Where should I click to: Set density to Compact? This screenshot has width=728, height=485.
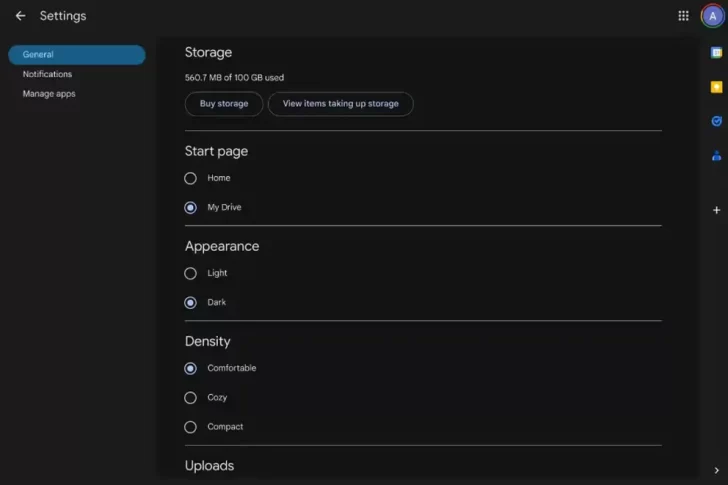[x=190, y=427]
